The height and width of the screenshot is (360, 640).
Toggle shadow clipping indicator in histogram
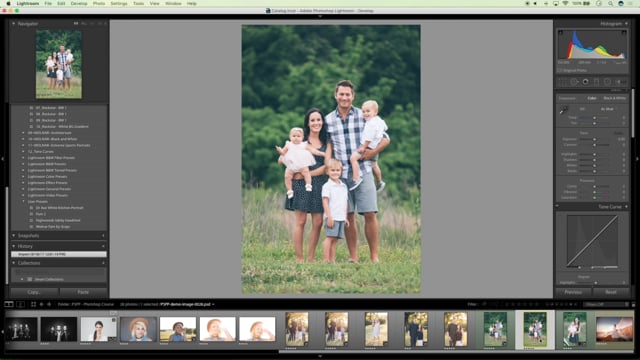tap(561, 33)
